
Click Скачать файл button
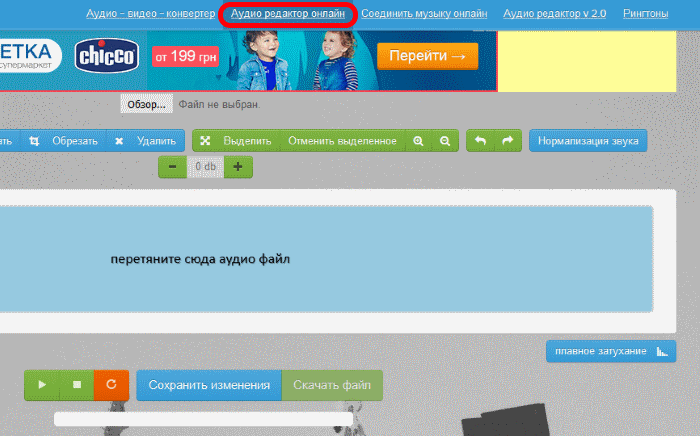(x=332, y=385)
